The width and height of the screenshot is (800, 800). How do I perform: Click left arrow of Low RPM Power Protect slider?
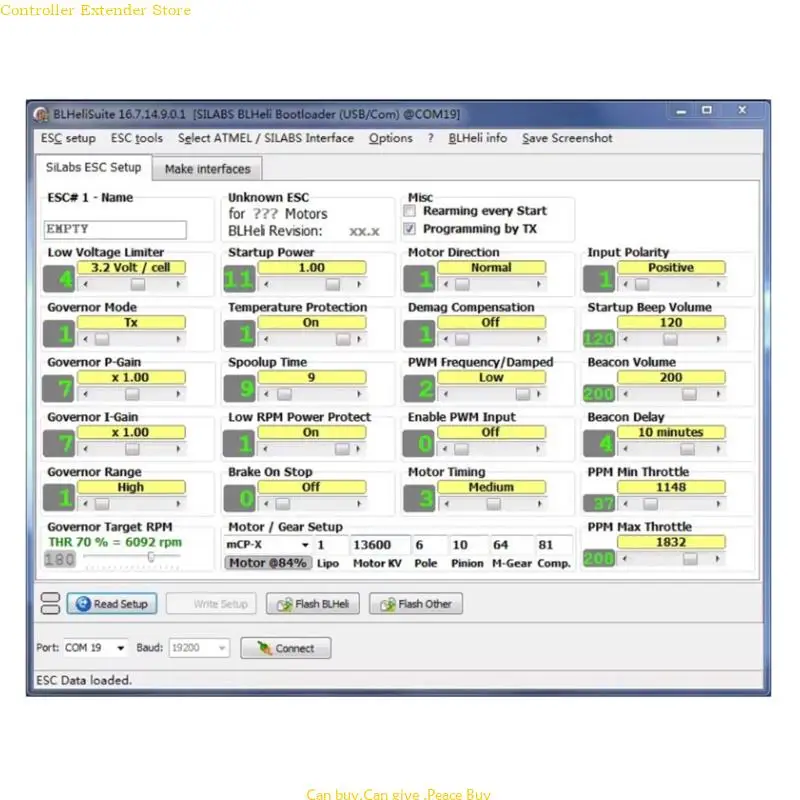[266, 449]
